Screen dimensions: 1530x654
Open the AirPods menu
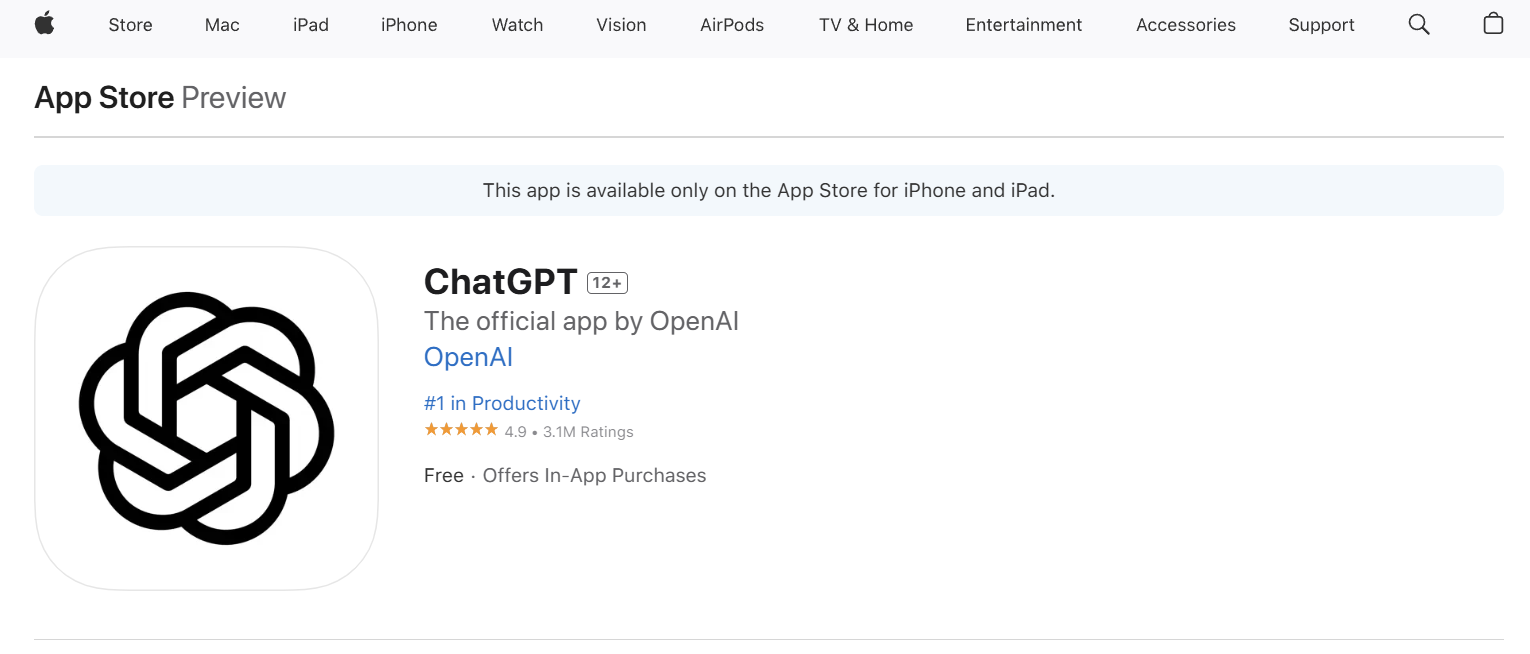point(732,25)
